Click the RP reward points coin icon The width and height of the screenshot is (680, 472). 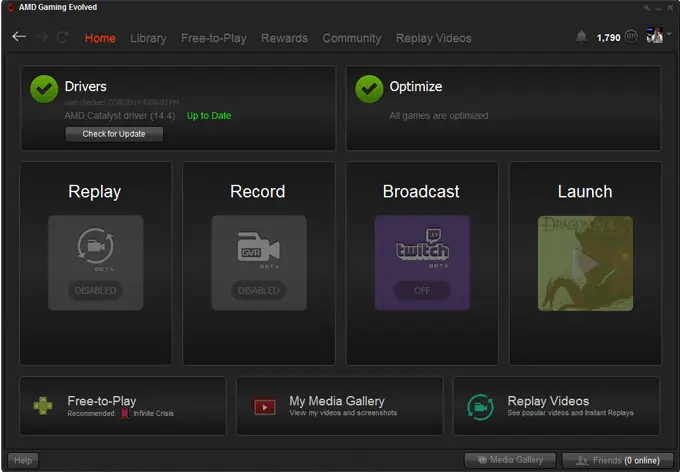coord(631,37)
